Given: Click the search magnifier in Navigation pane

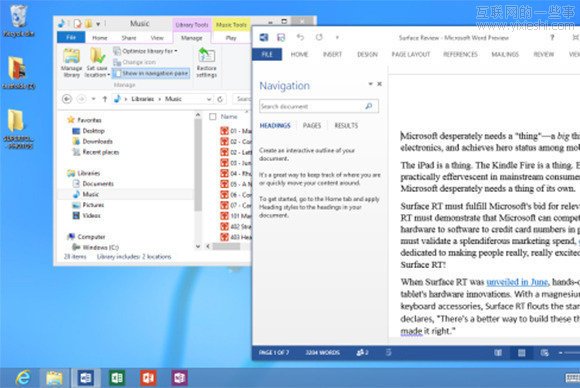Looking at the screenshot, I should click(x=369, y=107).
